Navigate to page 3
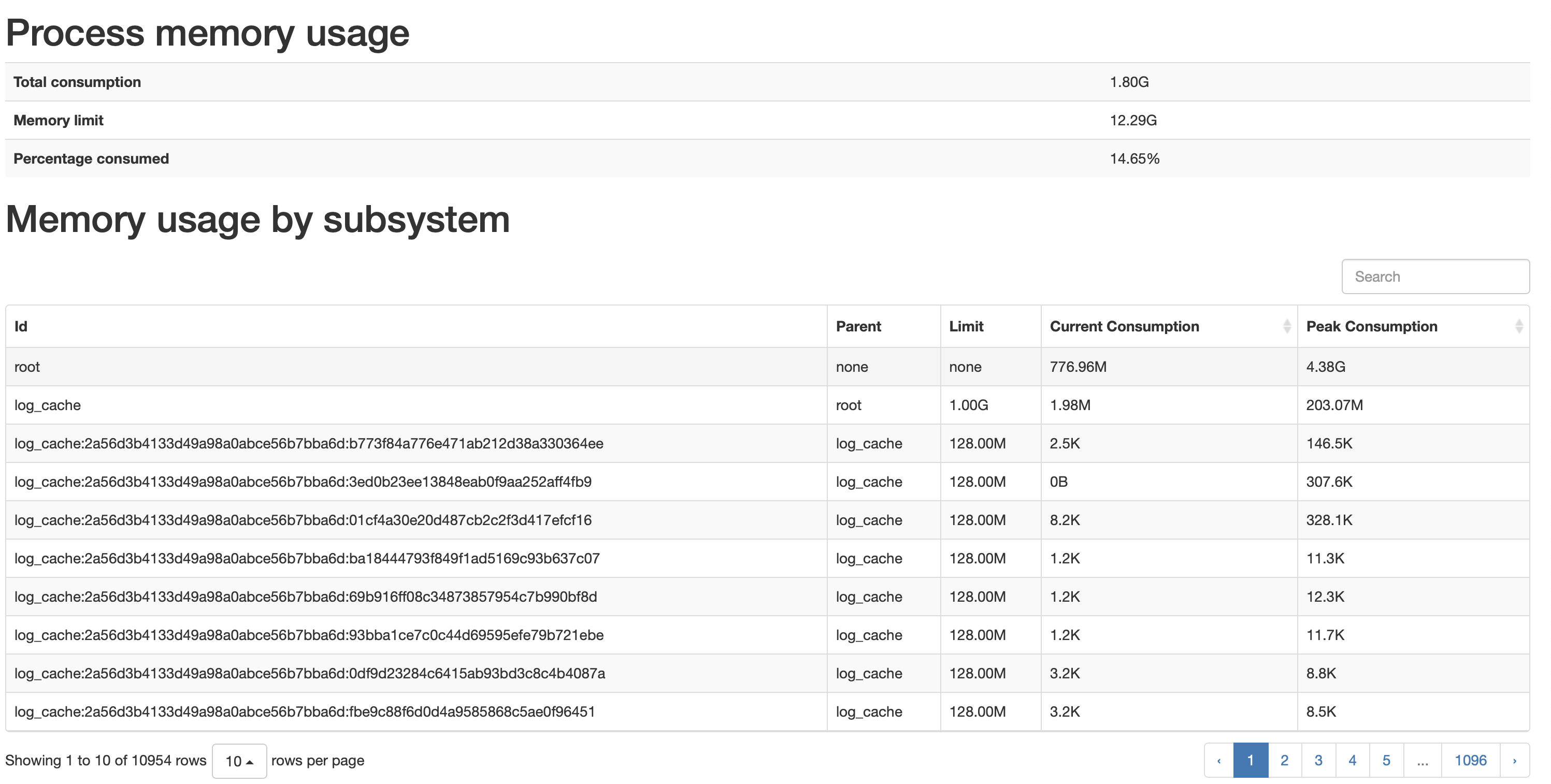Viewport: 1551px width, 784px height. pyautogui.click(x=1318, y=760)
